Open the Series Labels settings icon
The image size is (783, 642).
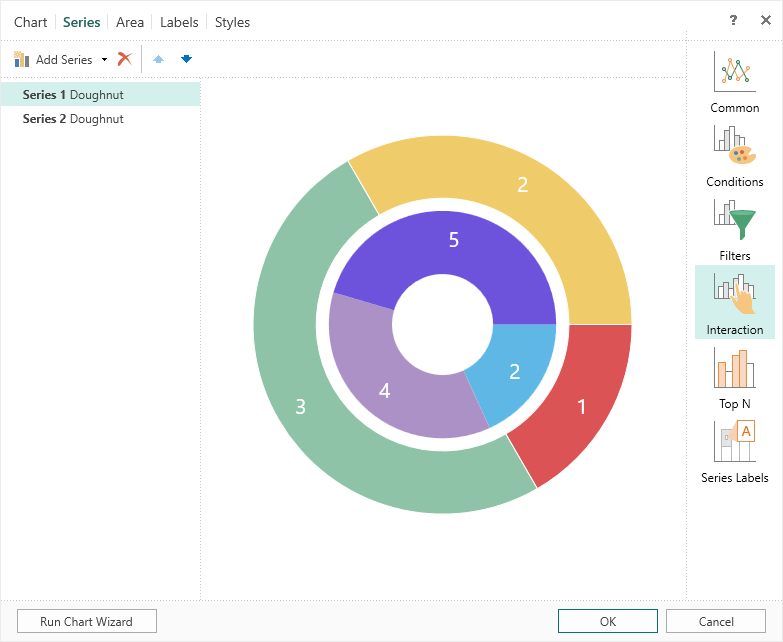(734, 443)
